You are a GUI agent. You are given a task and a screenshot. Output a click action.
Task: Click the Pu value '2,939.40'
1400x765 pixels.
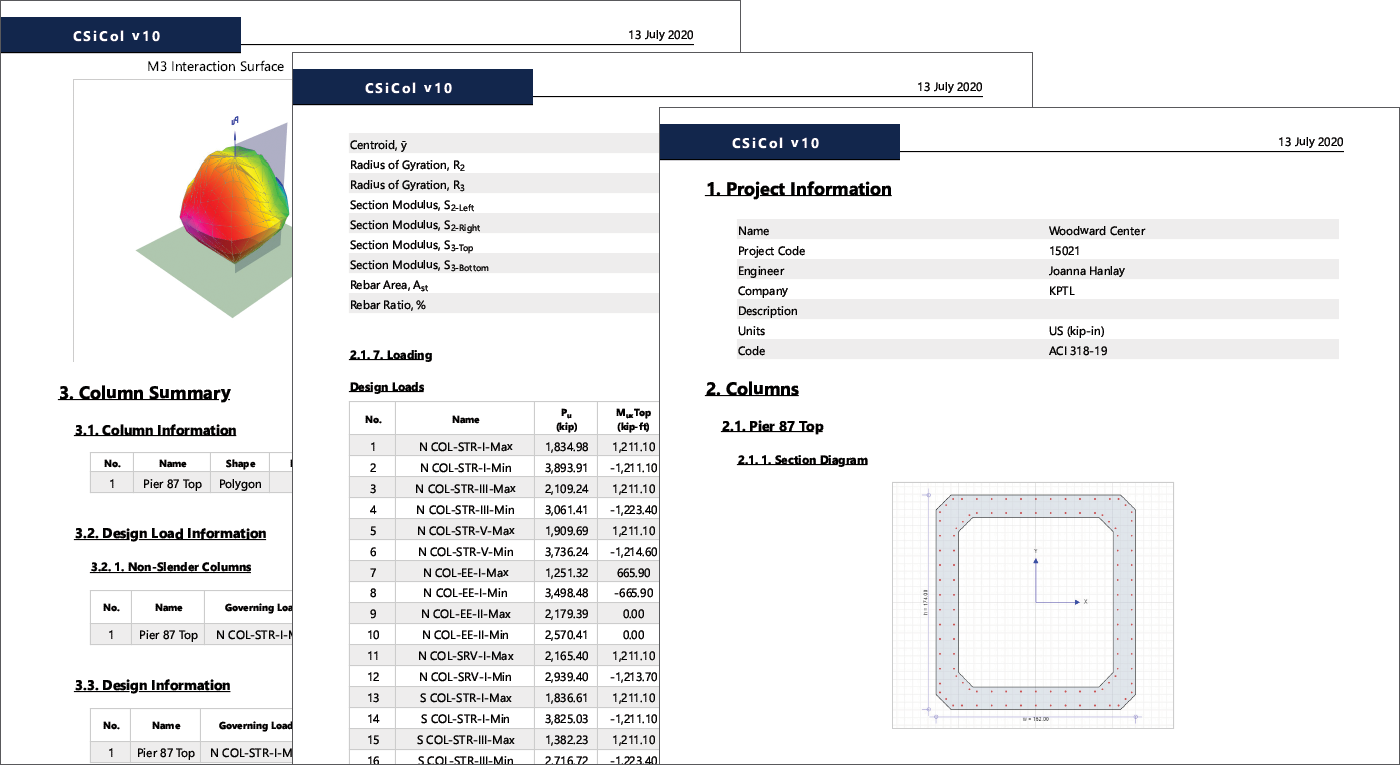566,676
